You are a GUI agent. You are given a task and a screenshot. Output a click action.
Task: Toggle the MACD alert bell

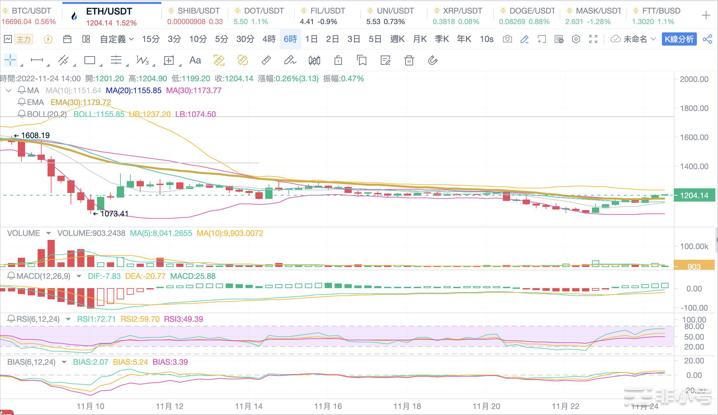click(x=11, y=276)
